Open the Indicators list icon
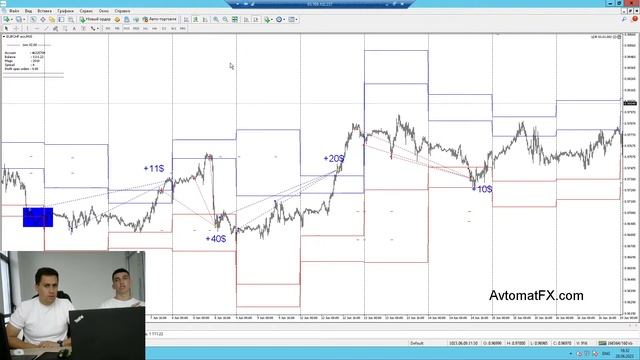The height and width of the screenshot is (360, 640). [267, 19]
